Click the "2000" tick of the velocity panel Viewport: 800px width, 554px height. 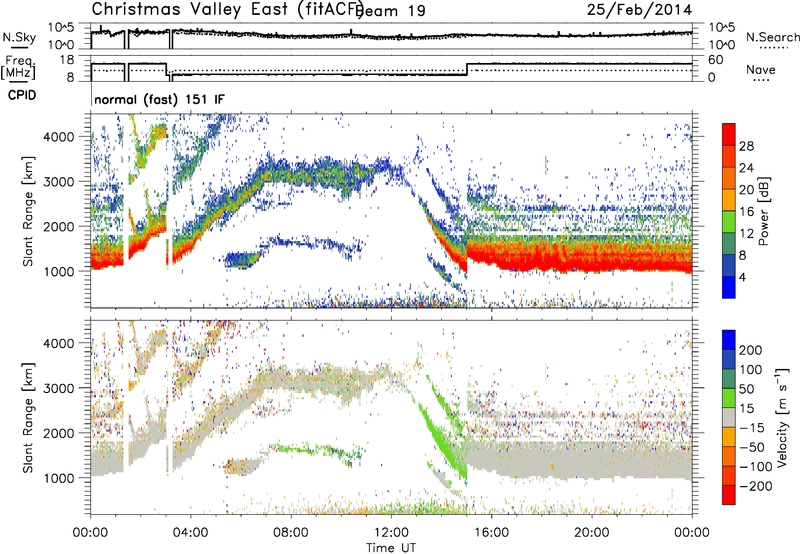coord(60,433)
